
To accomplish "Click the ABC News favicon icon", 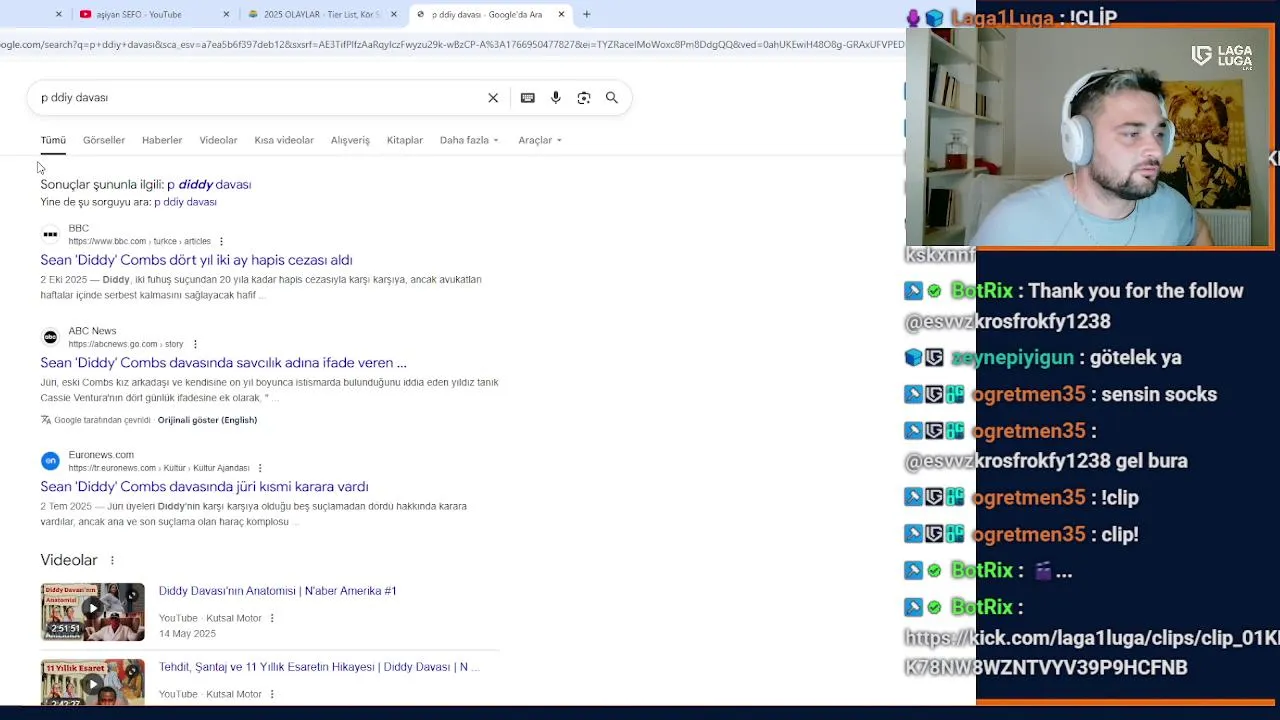I will (x=50, y=337).
